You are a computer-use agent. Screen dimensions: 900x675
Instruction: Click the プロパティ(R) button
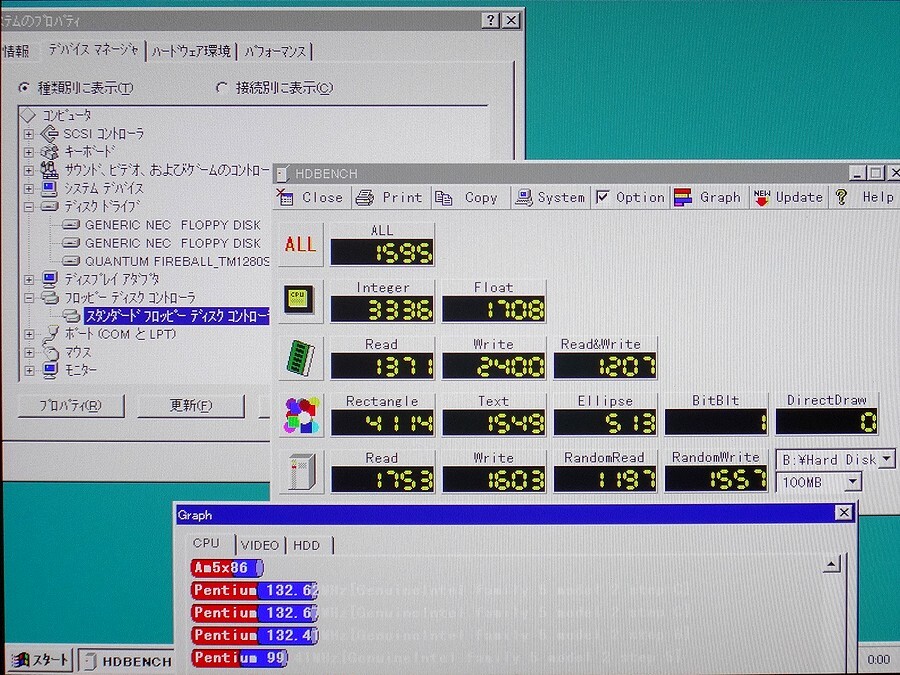[x=71, y=406]
